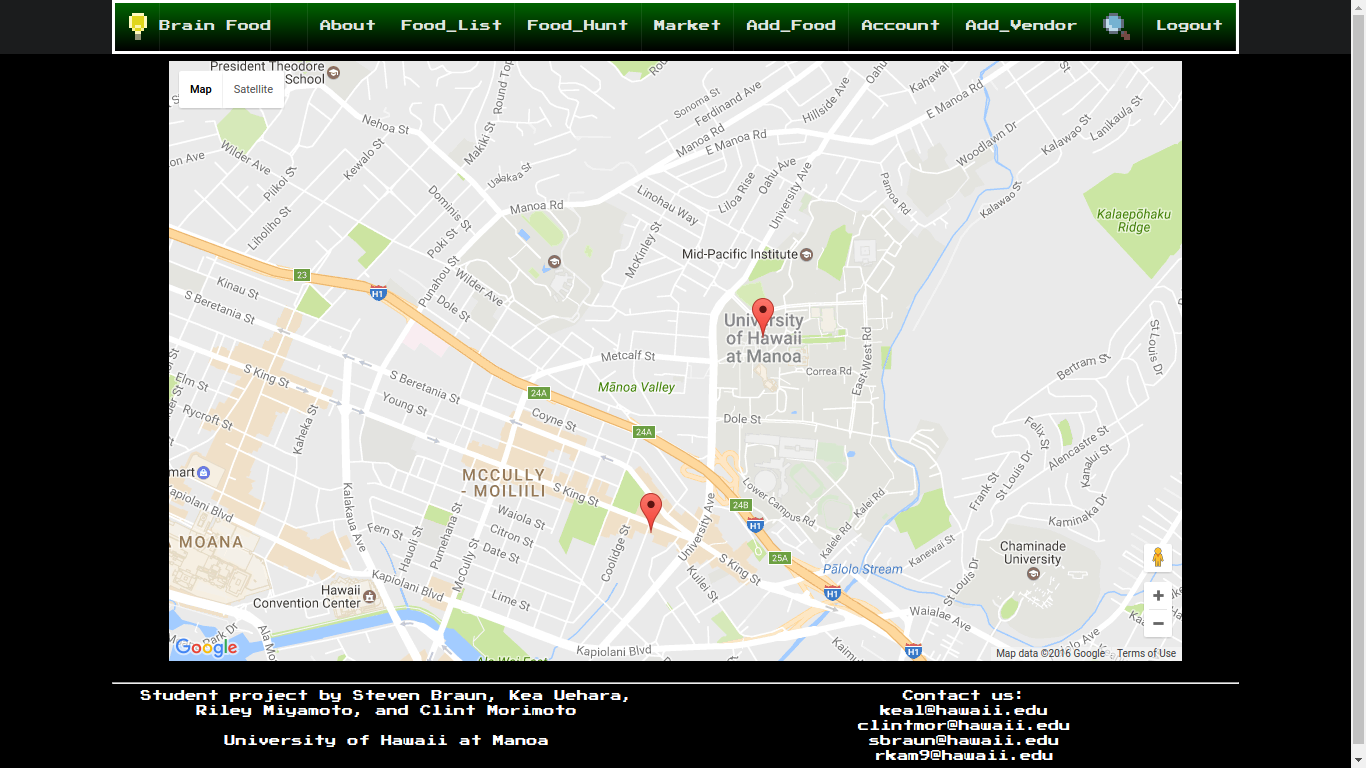1366x768 pixels.
Task: Open the Food_Hunt page
Action: (x=577, y=25)
